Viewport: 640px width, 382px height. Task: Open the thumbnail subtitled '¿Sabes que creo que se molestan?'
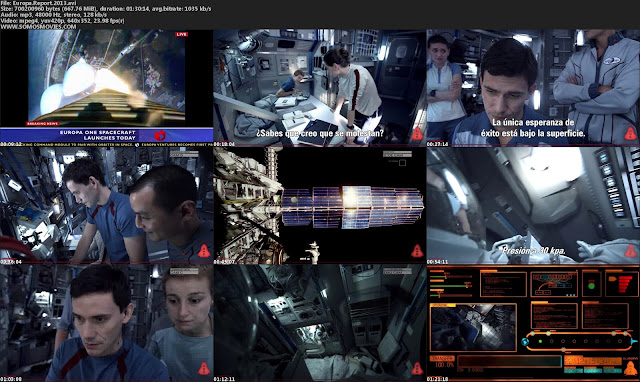(320, 88)
